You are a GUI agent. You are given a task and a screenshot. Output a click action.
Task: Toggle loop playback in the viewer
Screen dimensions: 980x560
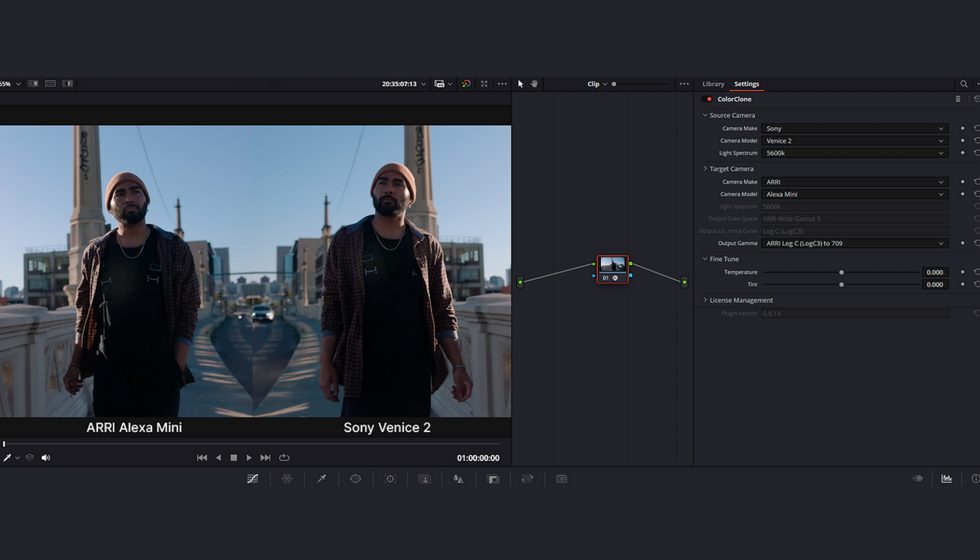284,458
